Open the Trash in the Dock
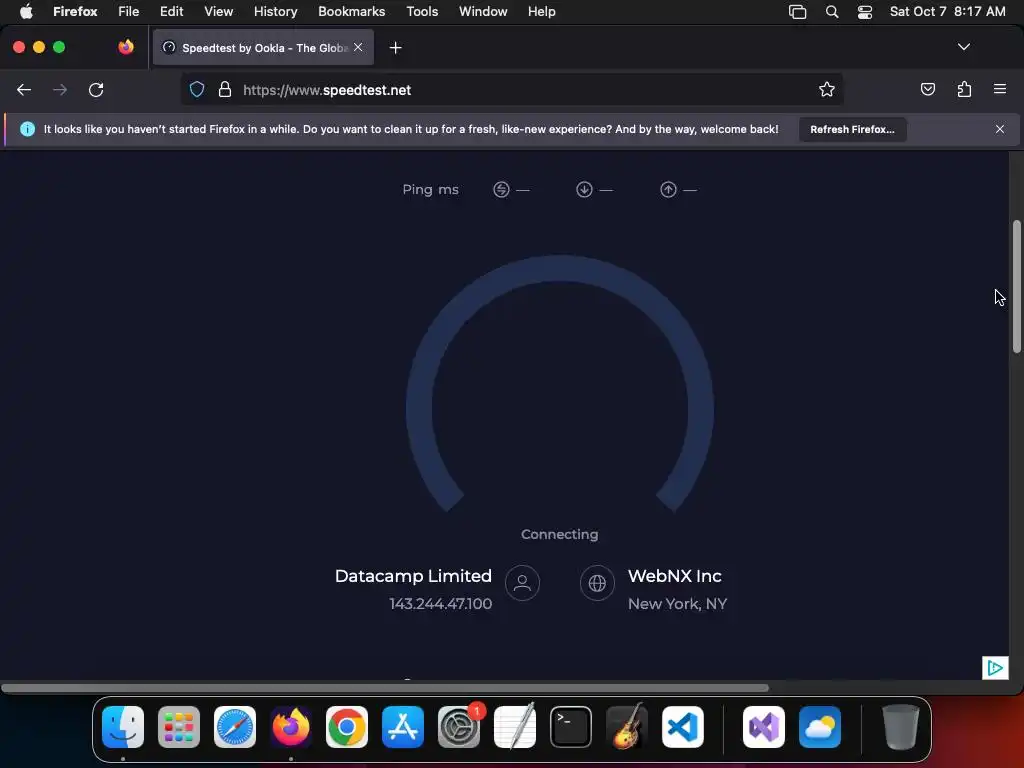The height and width of the screenshot is (768, 1024). click(901, 726)
